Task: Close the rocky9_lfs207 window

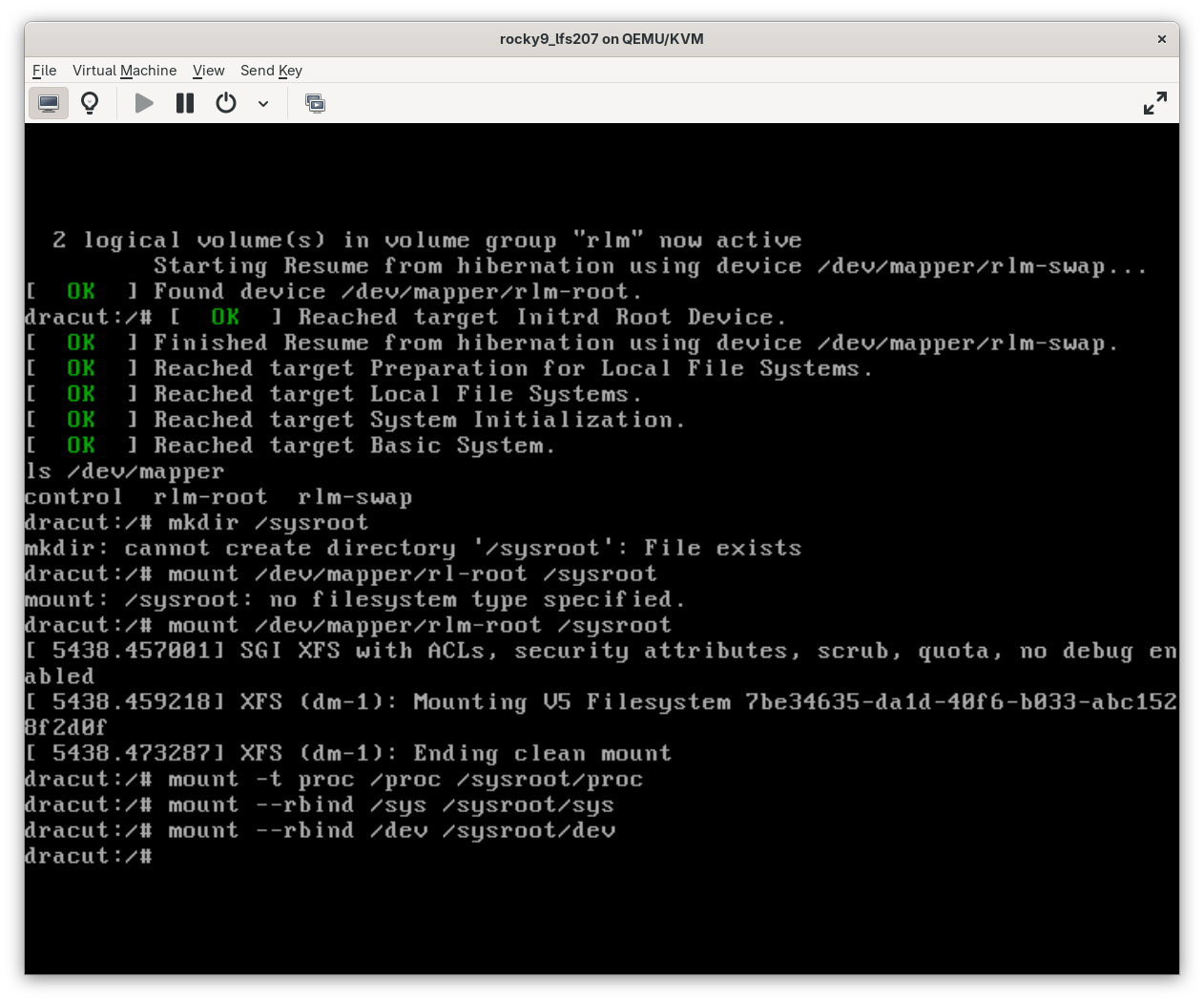Action: [x=1161, y=39]
